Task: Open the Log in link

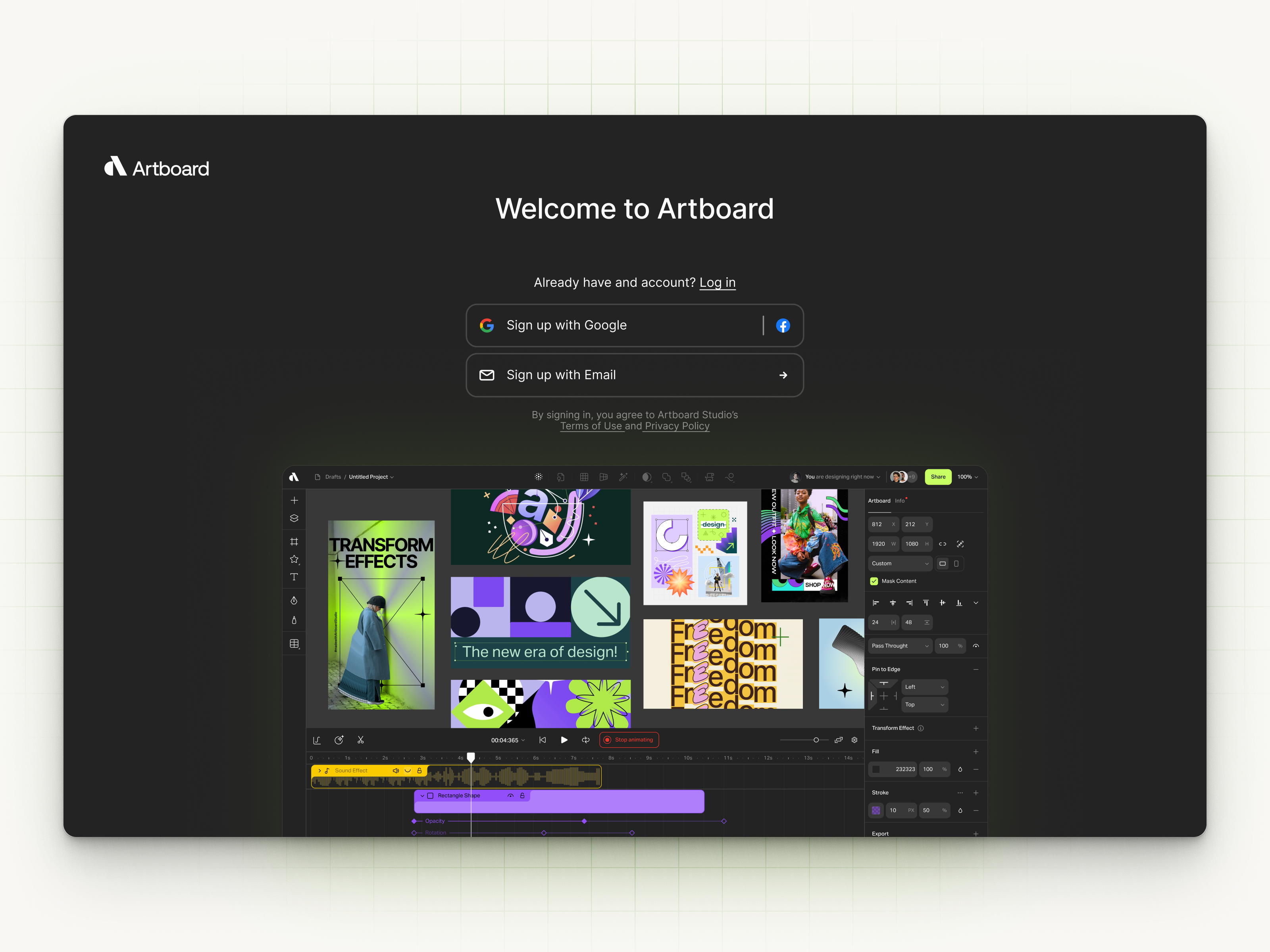Action: 717,282
